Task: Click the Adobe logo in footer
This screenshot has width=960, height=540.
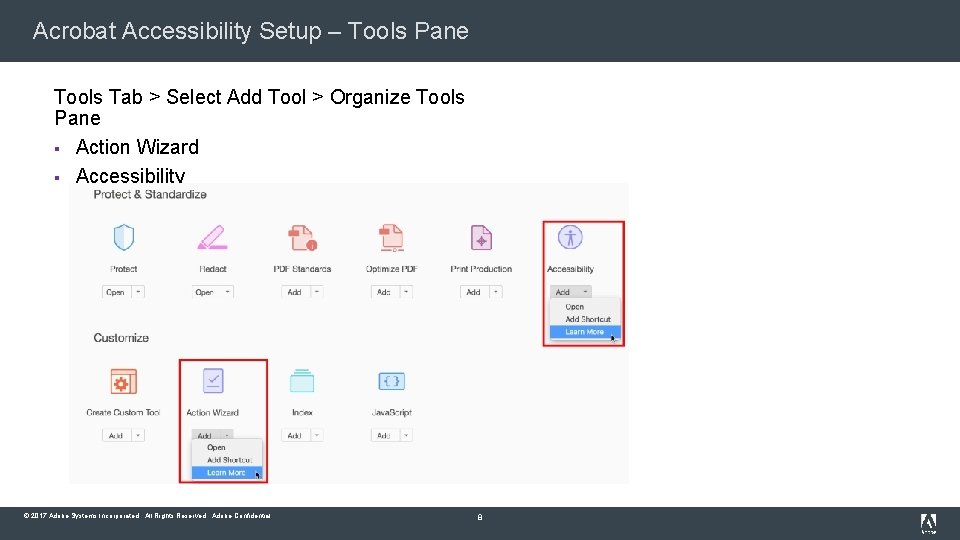Action: coord(928,523)
